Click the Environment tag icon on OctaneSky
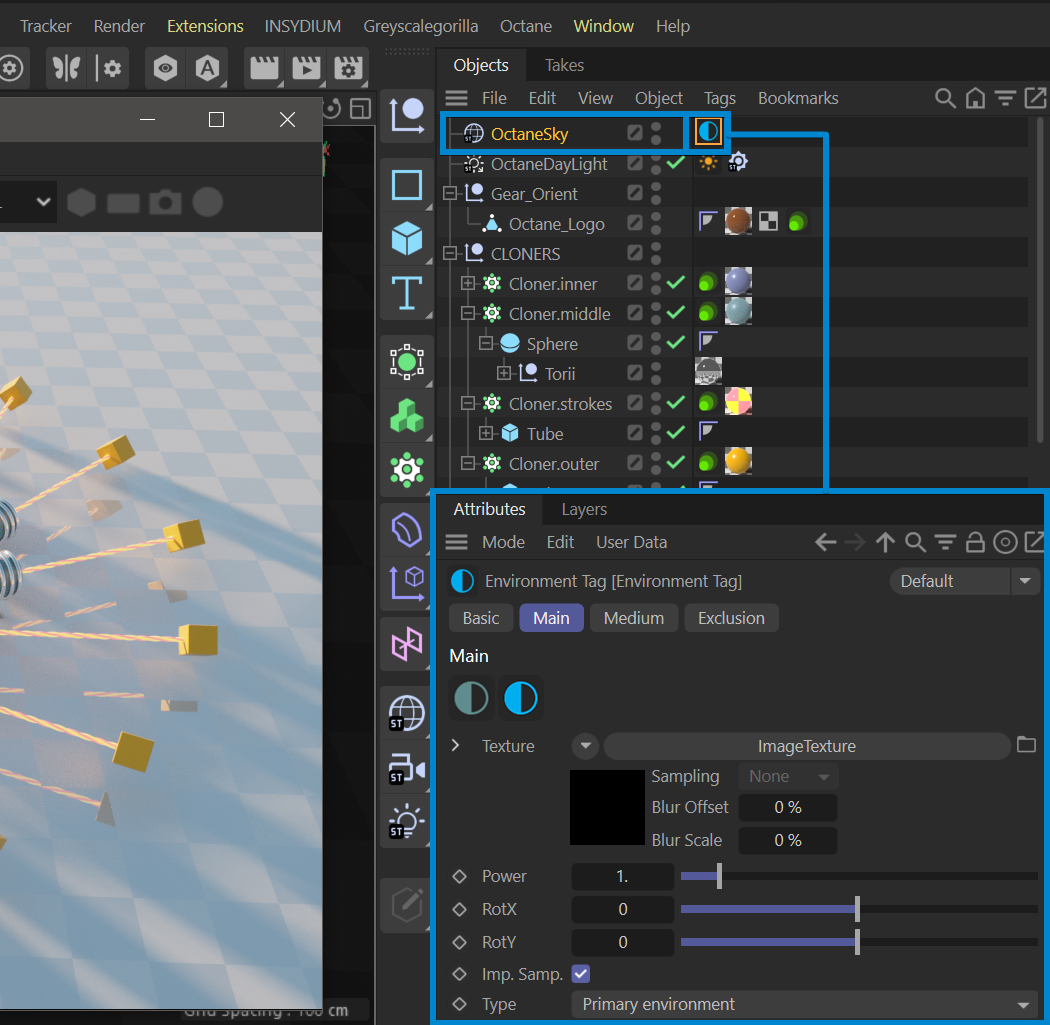 (x=708, y=132)
